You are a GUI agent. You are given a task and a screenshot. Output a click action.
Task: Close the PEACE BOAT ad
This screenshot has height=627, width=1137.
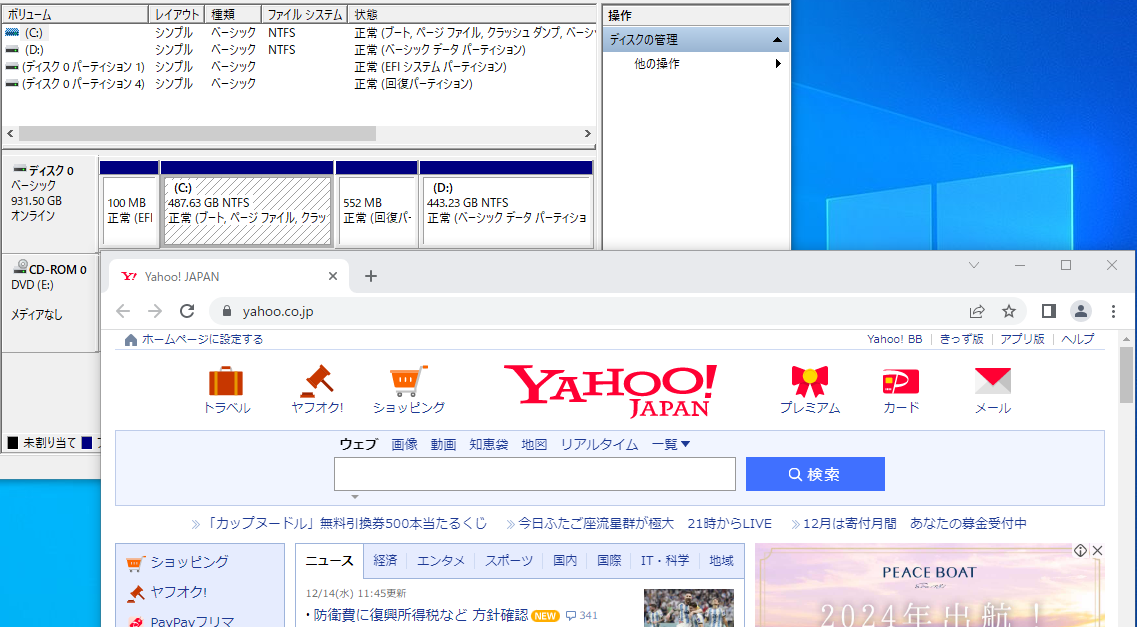(x=1097, y=551)
